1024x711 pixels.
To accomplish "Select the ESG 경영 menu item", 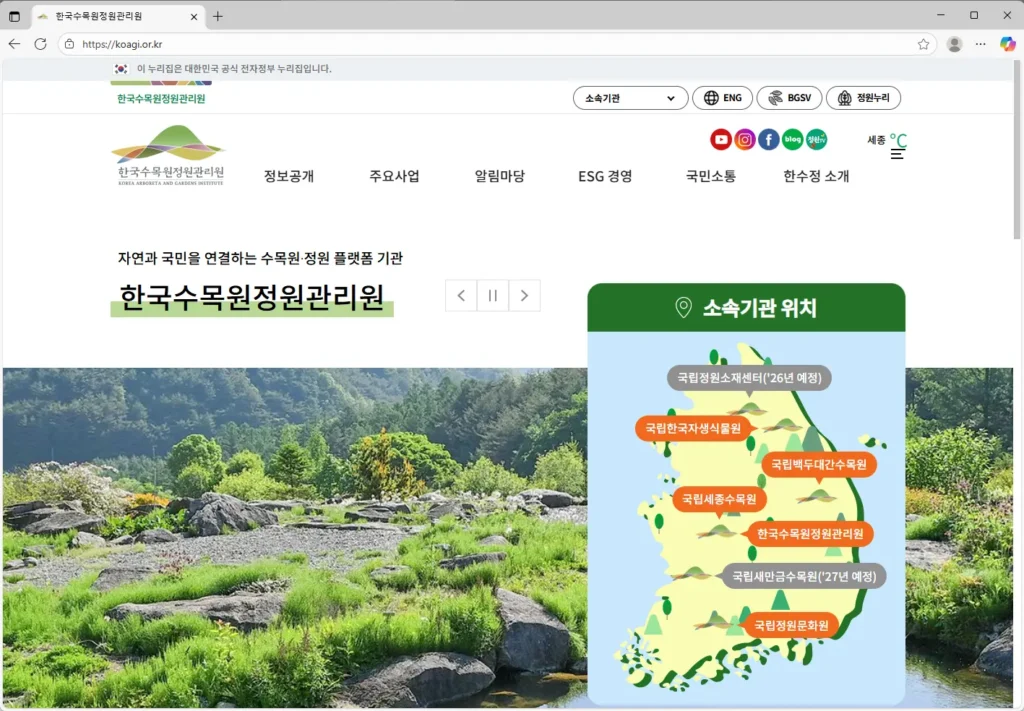I will (x=604, y=175).
